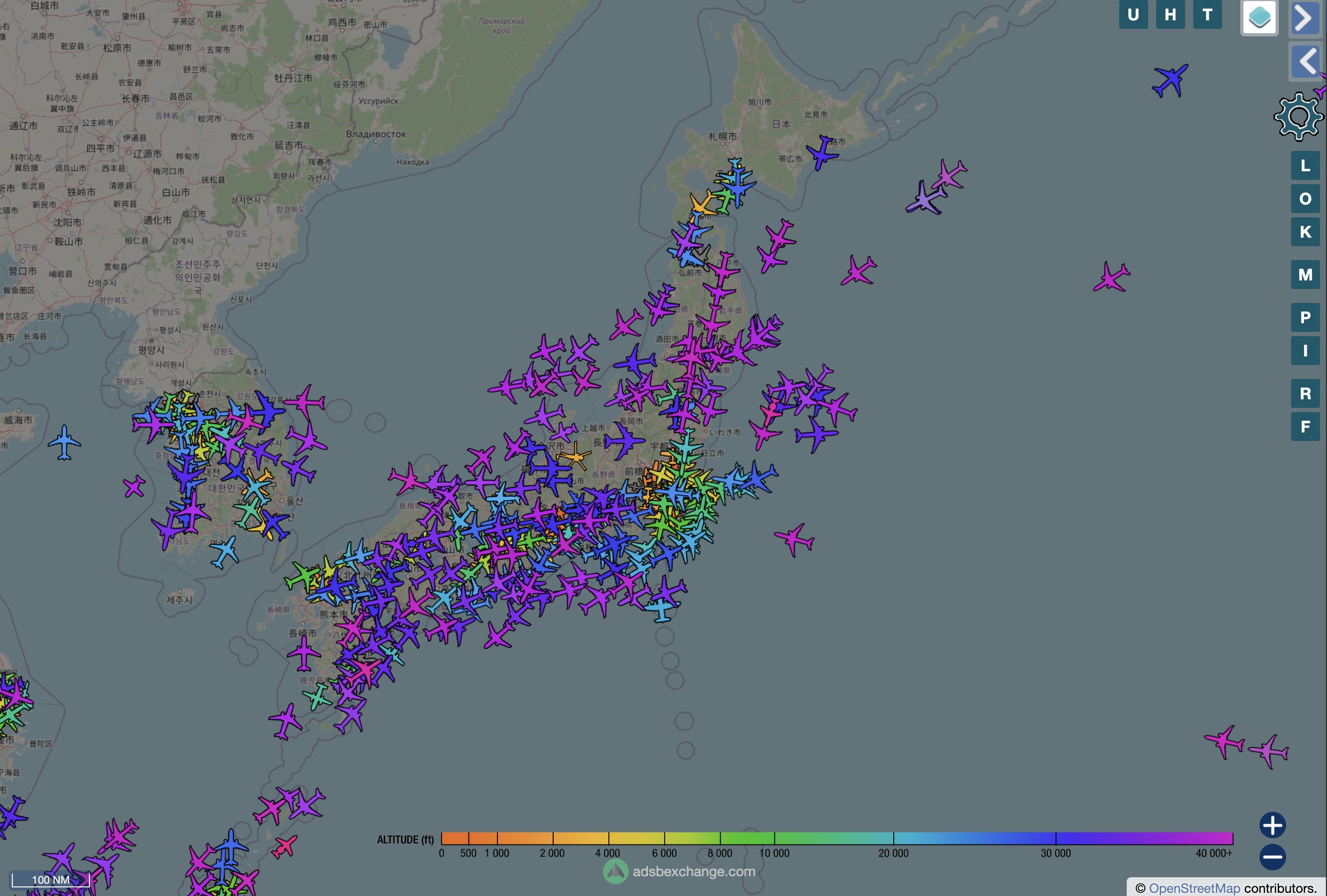
Task: Select the teal aircraft south of Kagoshima
Action: click(x=317, y=697)
